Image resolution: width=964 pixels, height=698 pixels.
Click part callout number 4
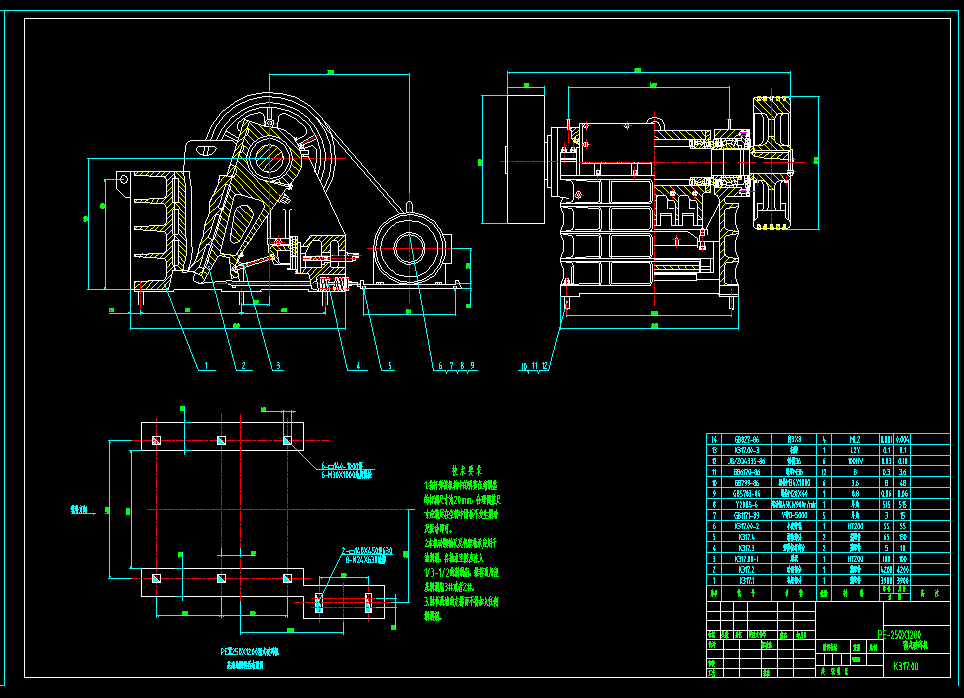click(358, 366)
